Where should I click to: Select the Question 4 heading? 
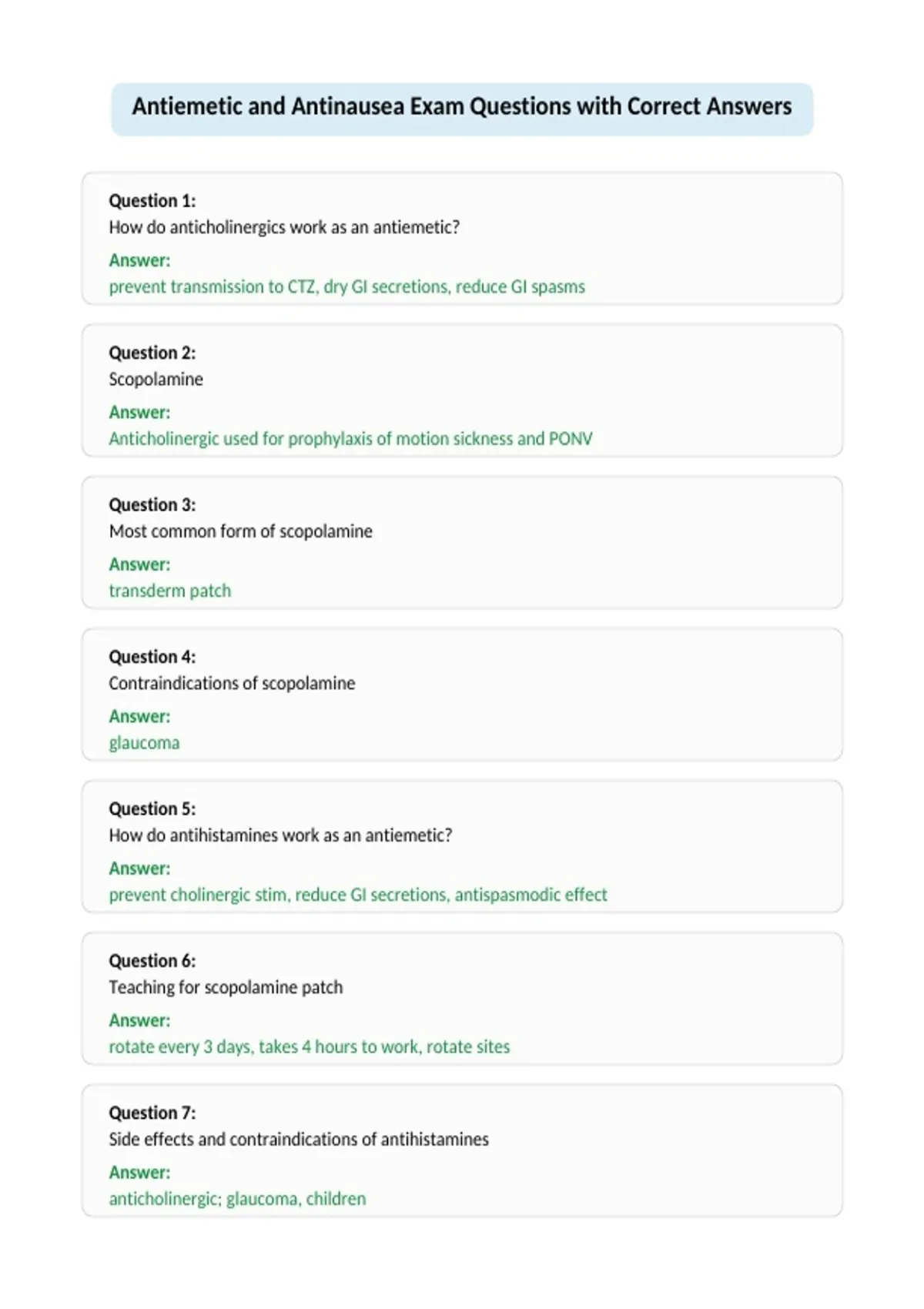(152, 657)
